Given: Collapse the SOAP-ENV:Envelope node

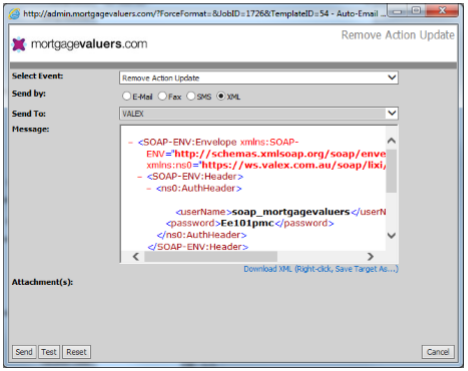Looking at the screenshot, I should pyautogui.click(x=130, y=143).
